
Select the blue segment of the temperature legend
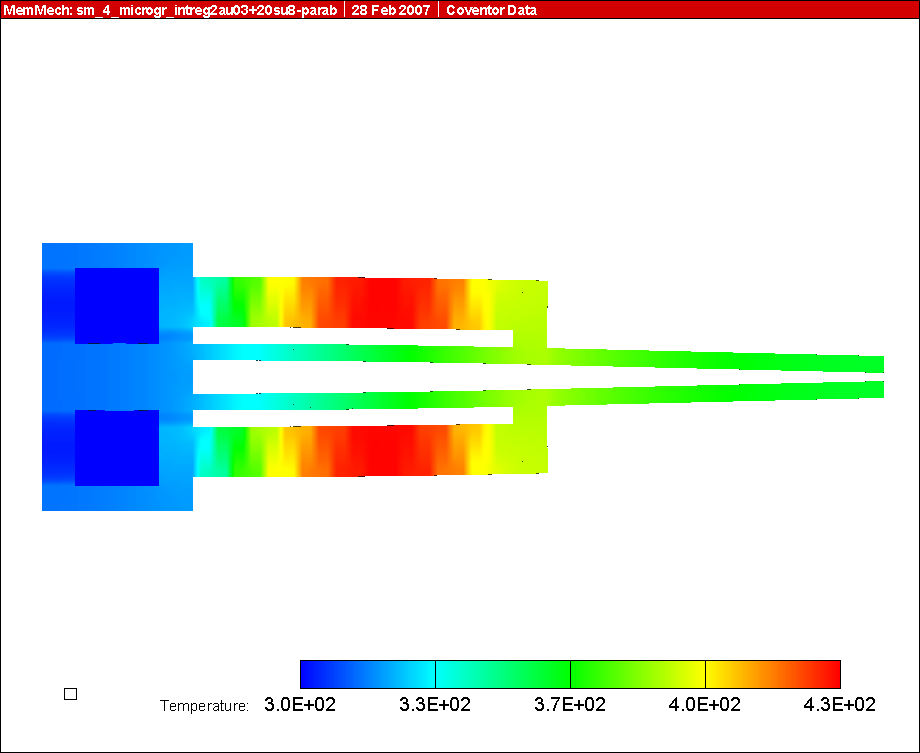(x=367, y=673)
